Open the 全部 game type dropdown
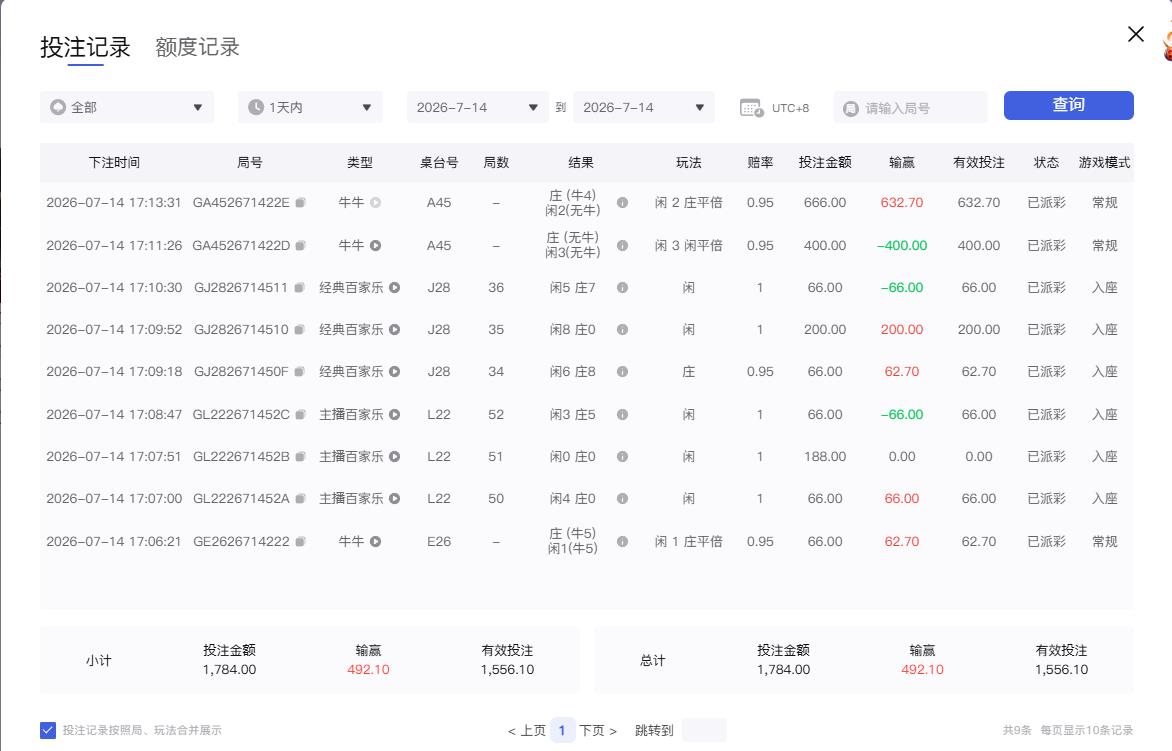The width and height of the screenshot is (1172, 751). click(127, 107)
